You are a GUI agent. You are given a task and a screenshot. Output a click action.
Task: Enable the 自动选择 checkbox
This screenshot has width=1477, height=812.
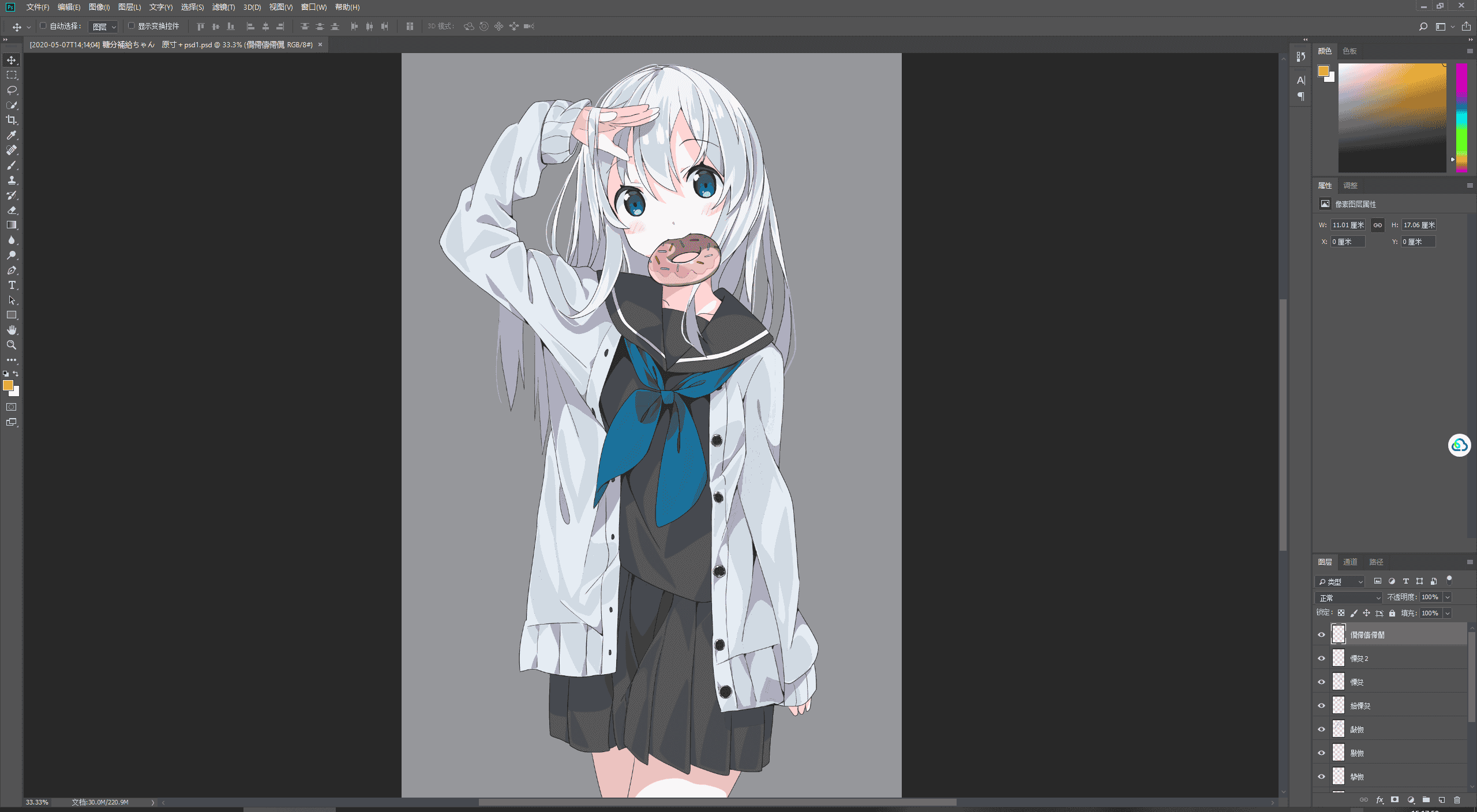tap(43, 26)
